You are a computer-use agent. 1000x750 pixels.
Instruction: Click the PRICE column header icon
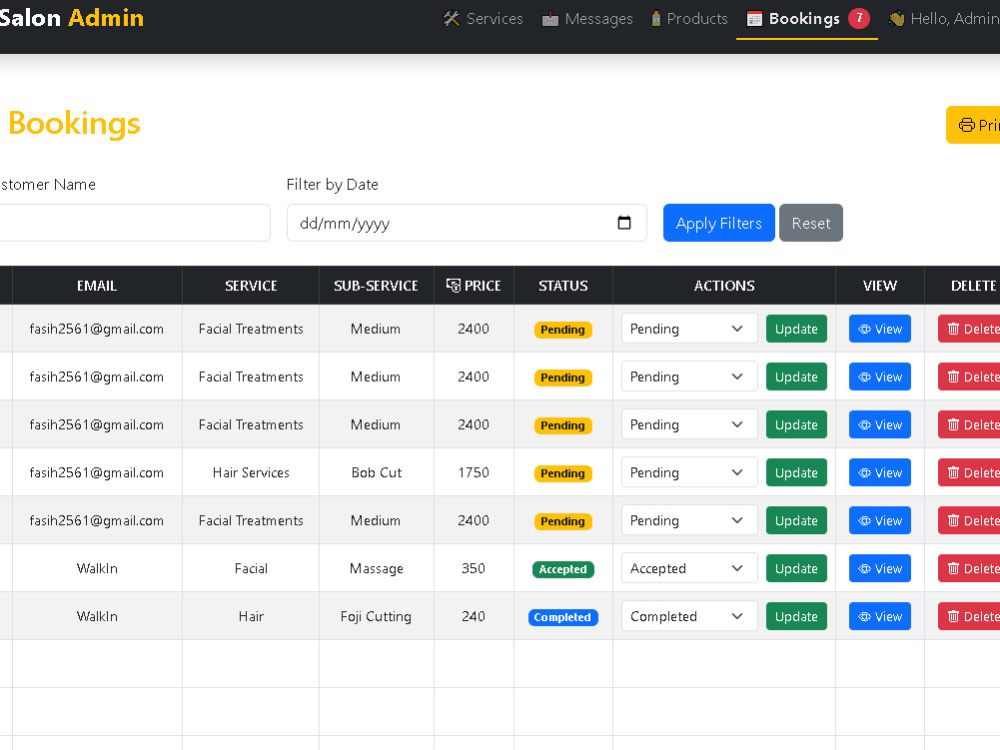click(453, 286)
